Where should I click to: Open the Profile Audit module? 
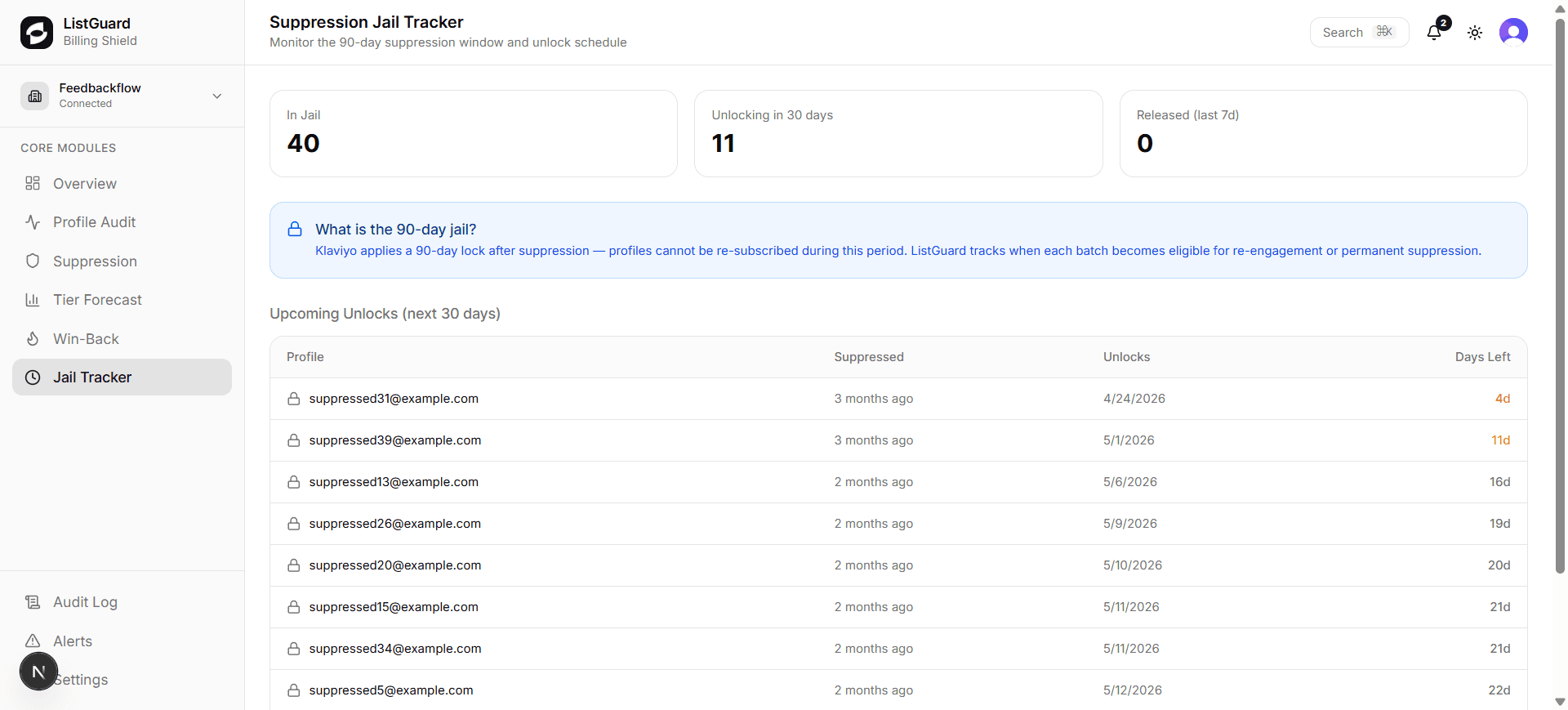(x=122, y=222)
